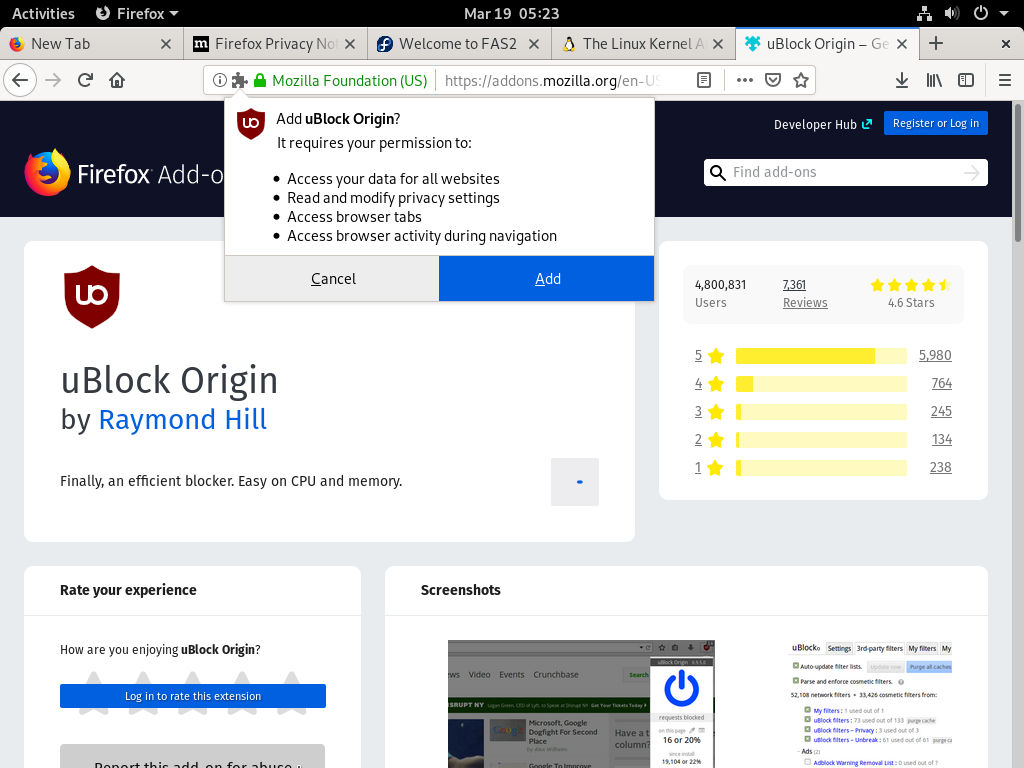Click the Firefox Add-ons logo
1024x768 pixels.
pos(124,174)
